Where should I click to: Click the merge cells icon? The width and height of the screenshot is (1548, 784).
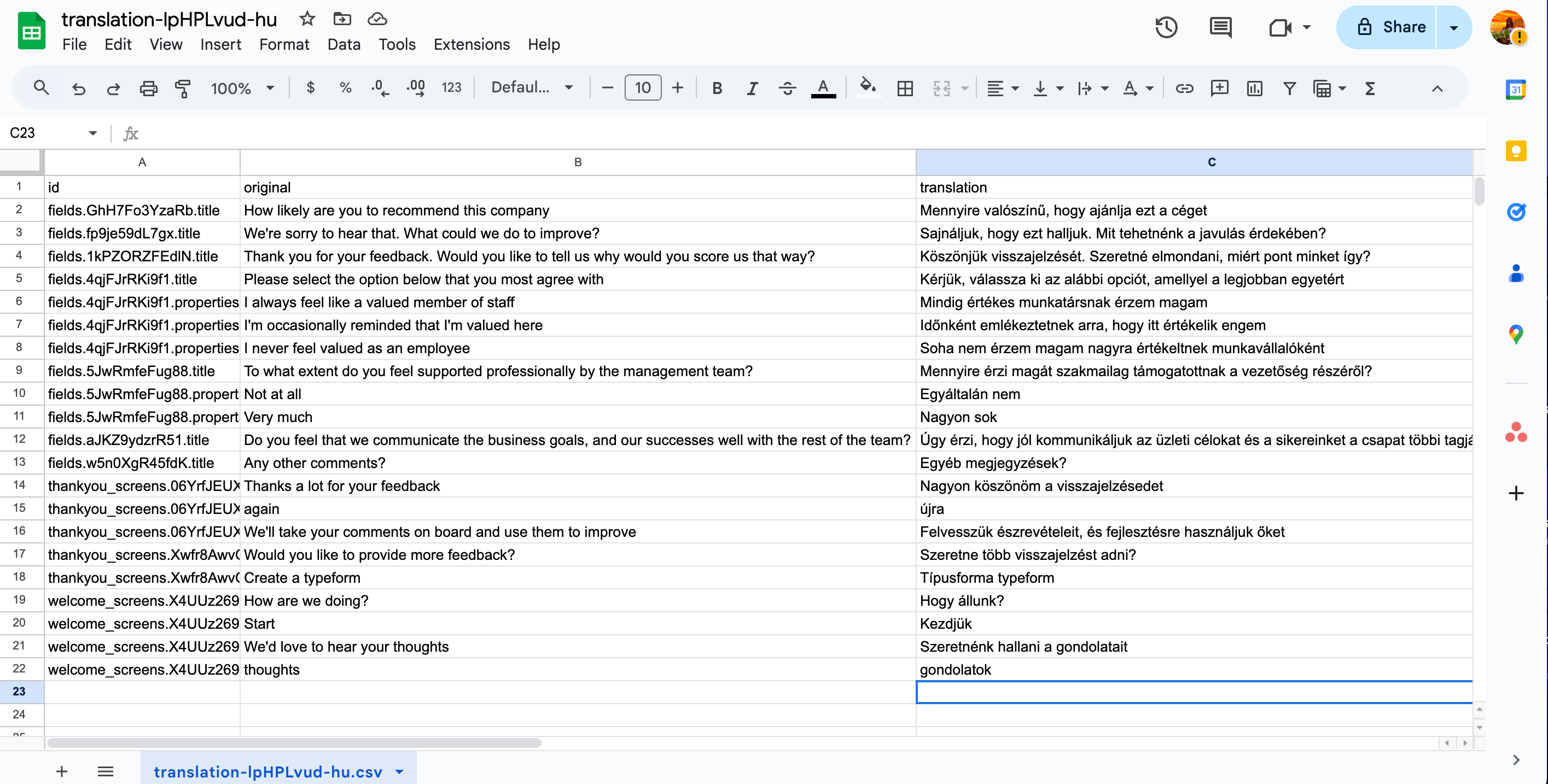pyautogui.click(x=941, y=89)
